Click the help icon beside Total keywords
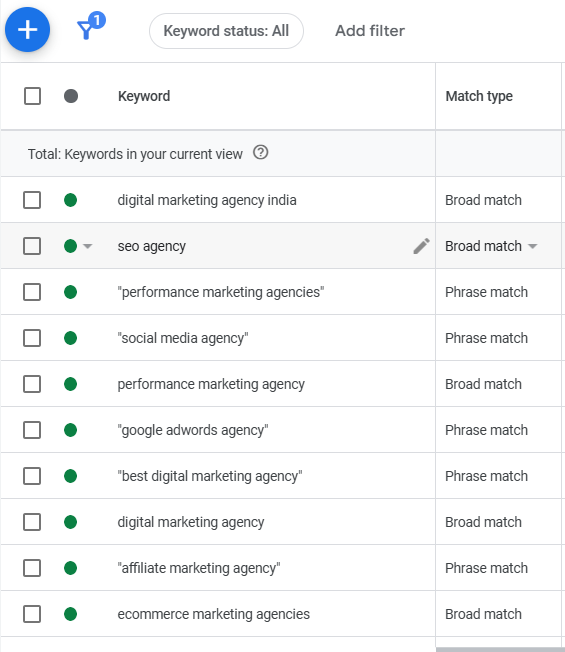The height and width of the screenshot is (652, 565). click(261, 153)
